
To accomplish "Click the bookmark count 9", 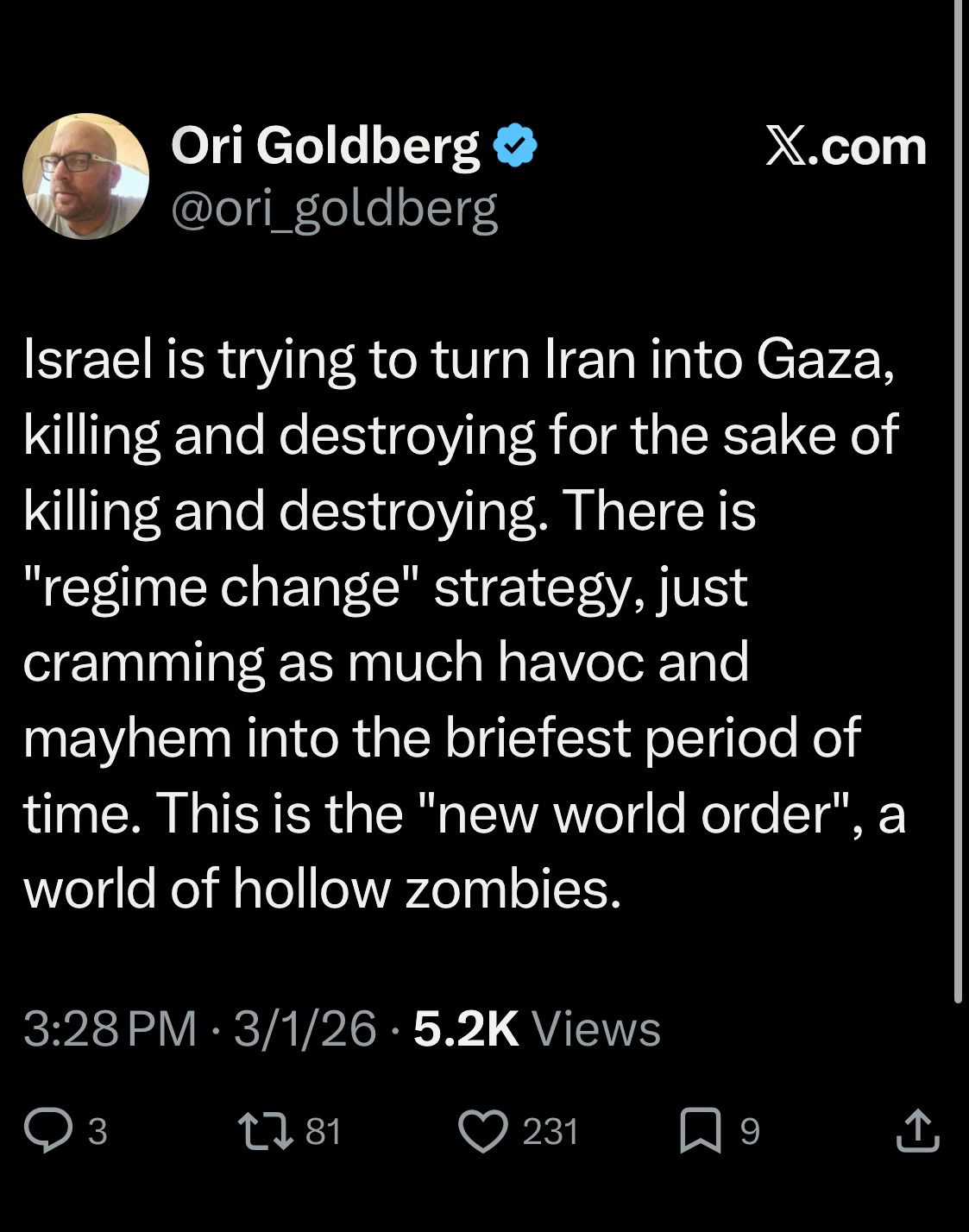I will point(750,1131).
